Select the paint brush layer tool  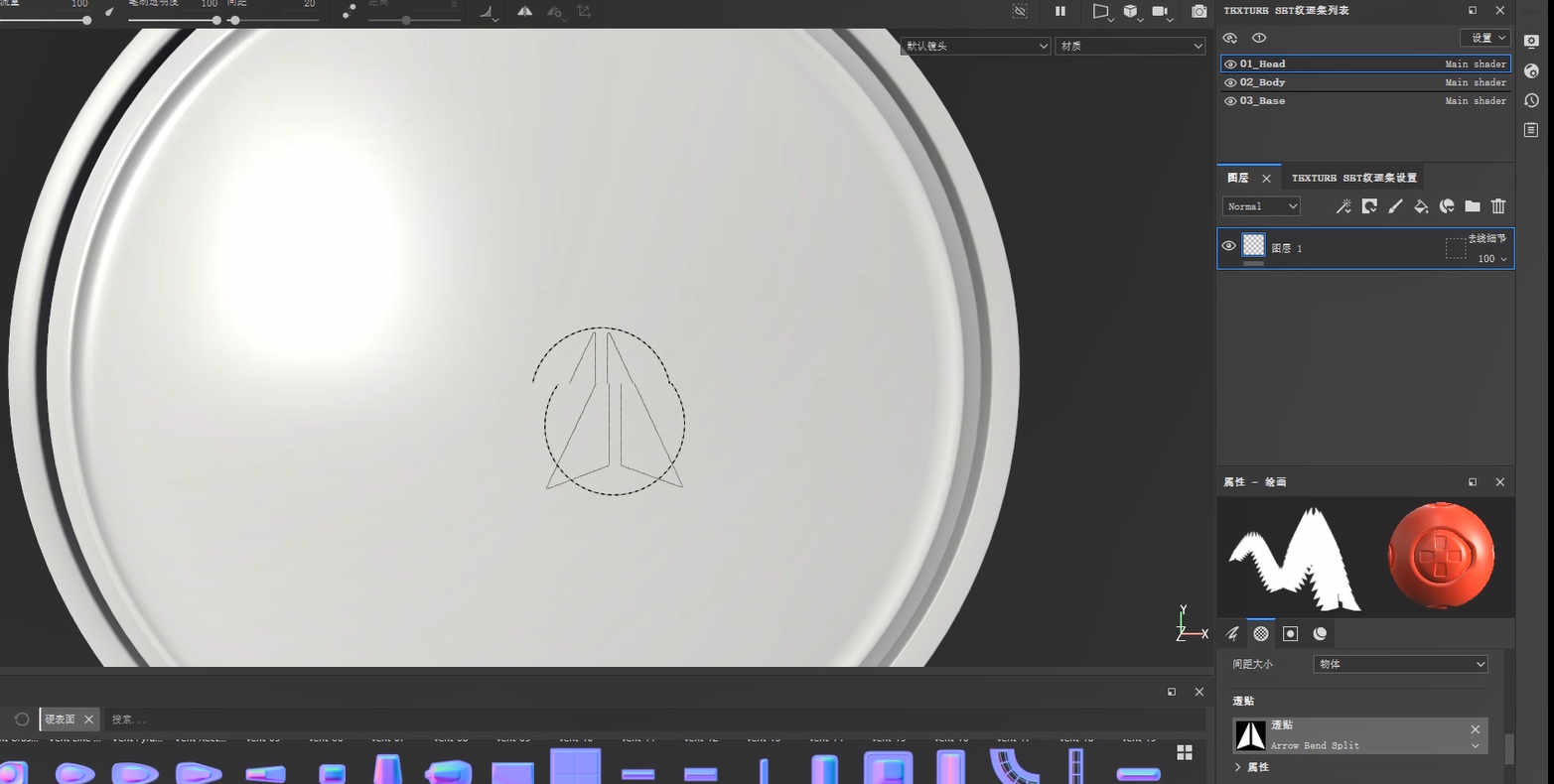[x=1394, y=205]
